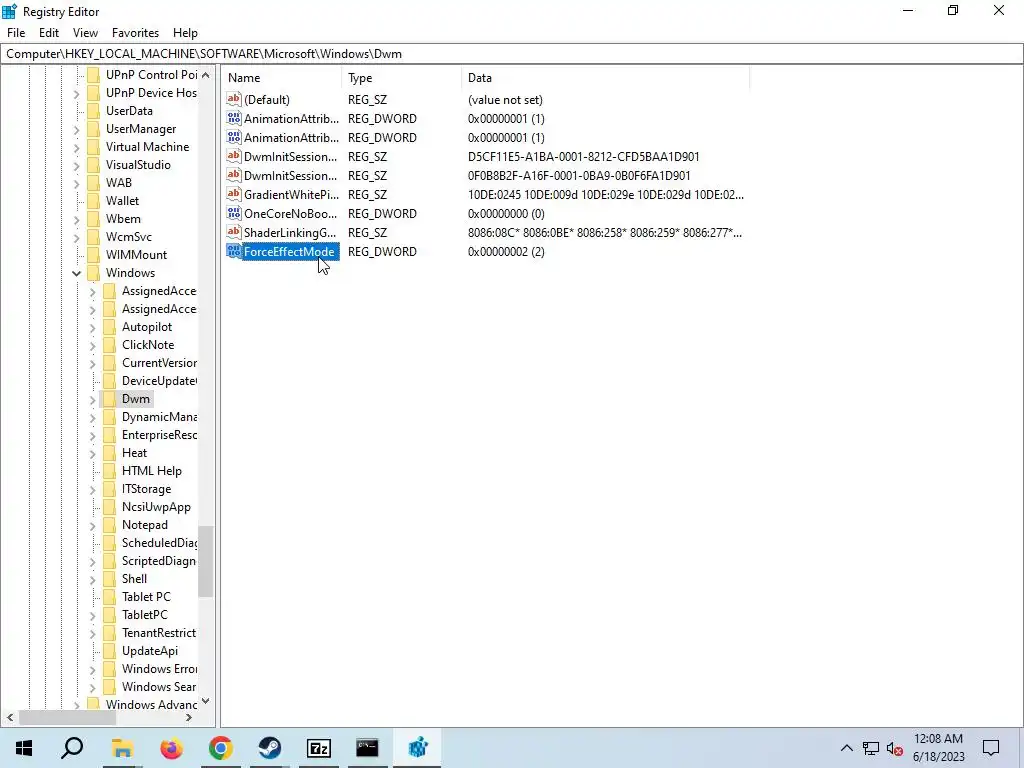Expand the Dwm key node
This screenshot has width=1024, height=768.
(x=92, y=399)
